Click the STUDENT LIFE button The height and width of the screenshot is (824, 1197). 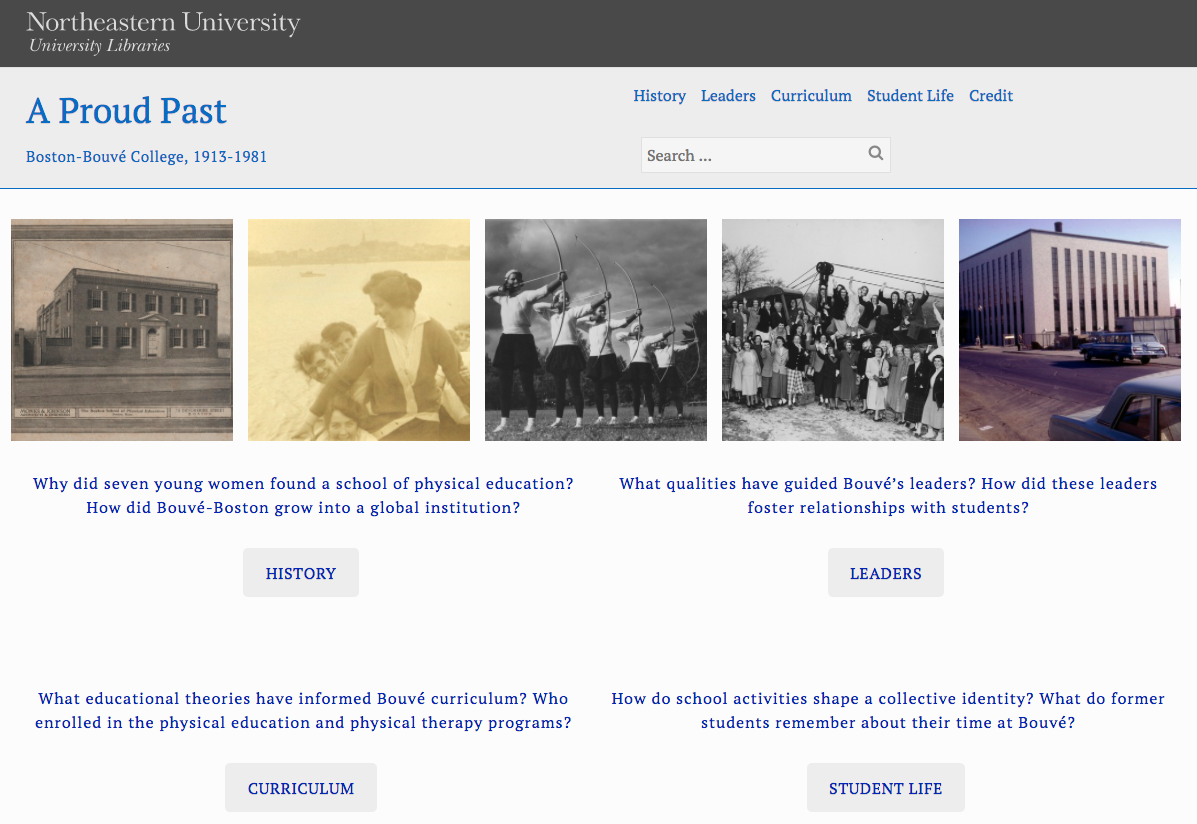point(886,788)
